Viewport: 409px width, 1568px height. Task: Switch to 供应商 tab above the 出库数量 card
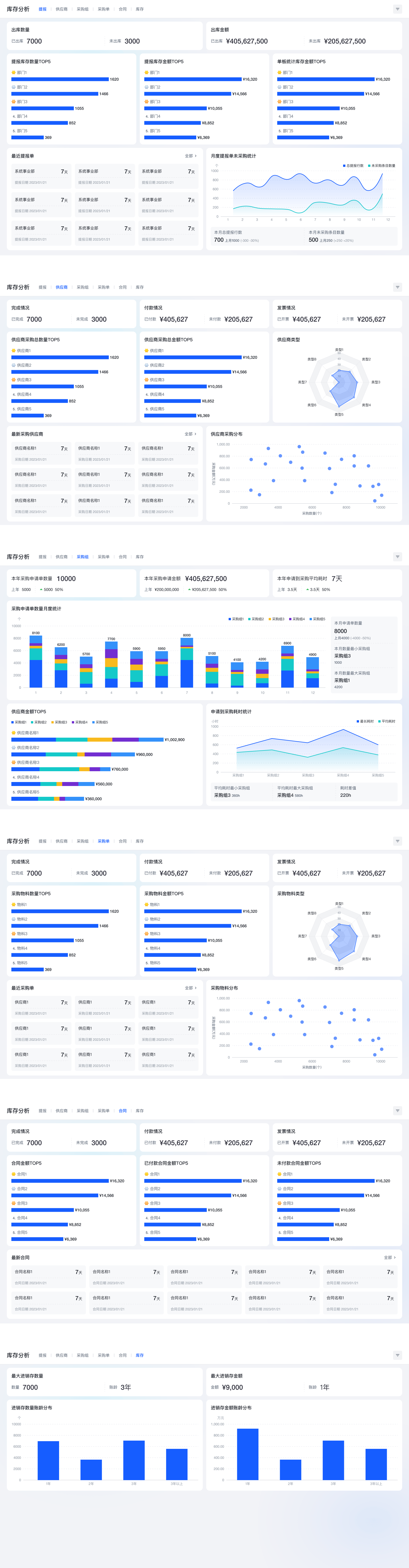[x=61, y=9]
